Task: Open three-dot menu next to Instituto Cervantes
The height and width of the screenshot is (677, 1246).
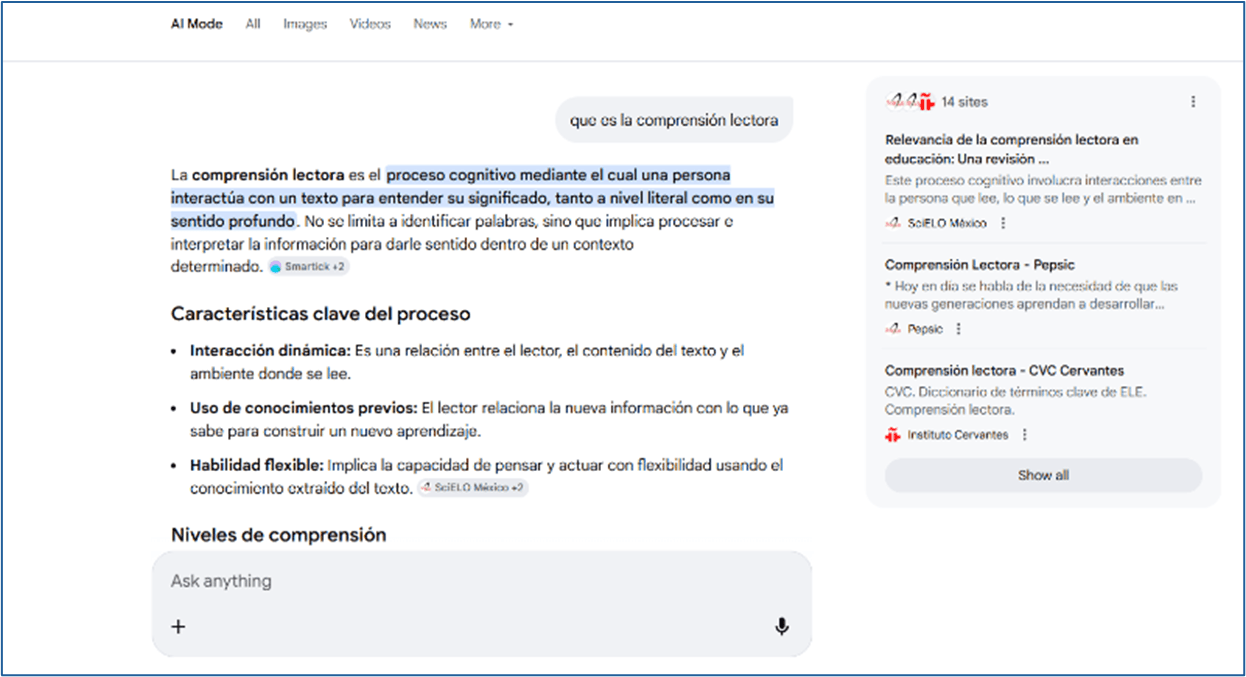Action: pyautogui.click(x=1024, y=435)
